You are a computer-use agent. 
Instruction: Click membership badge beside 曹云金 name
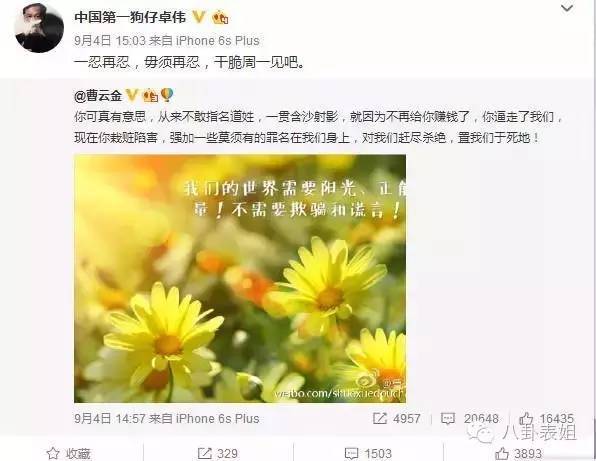click(x=150, y=96)
